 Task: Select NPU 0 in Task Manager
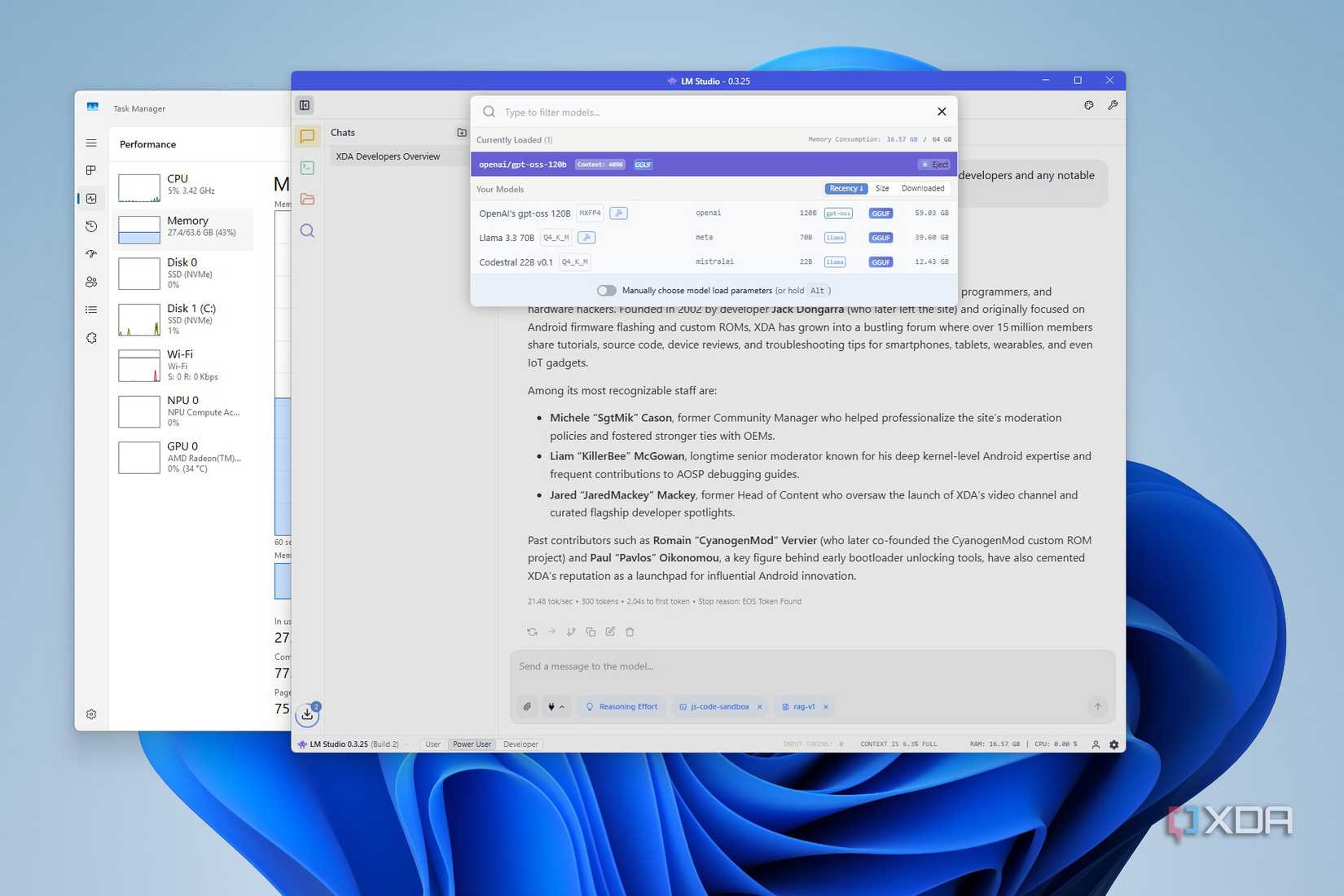[182, 411]
